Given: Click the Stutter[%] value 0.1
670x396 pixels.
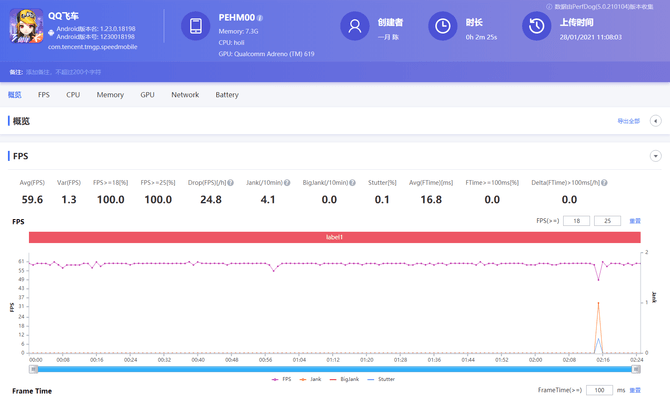Looking at the screenshot, I should 382,199.
